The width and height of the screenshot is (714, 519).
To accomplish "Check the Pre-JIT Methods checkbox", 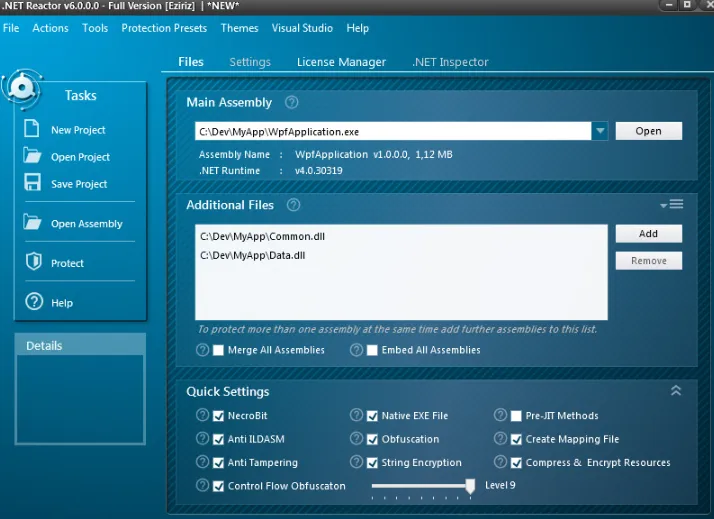I will [x=516, y=416].
